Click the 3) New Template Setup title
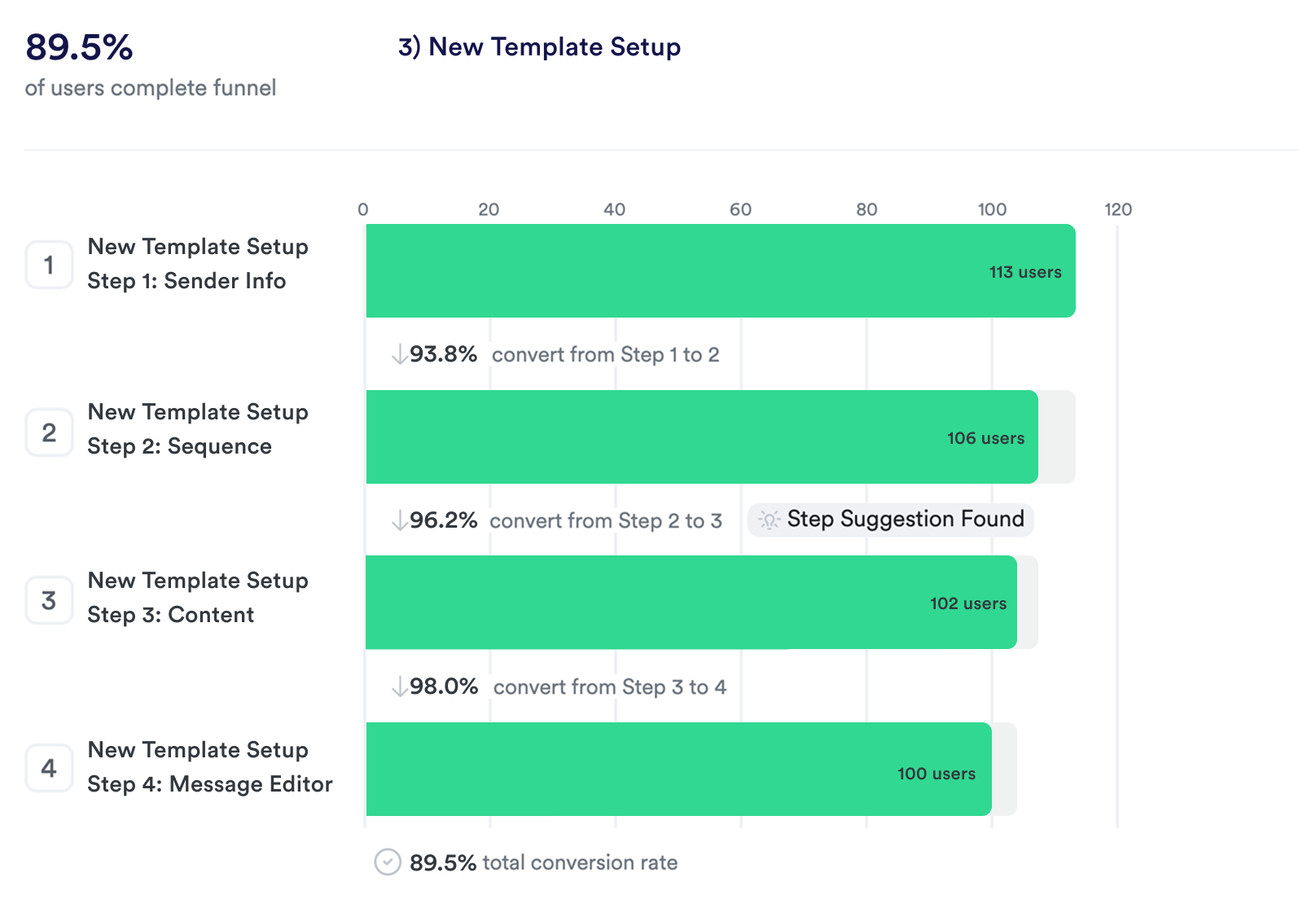The image size is (1316, 908). (539, 47)
